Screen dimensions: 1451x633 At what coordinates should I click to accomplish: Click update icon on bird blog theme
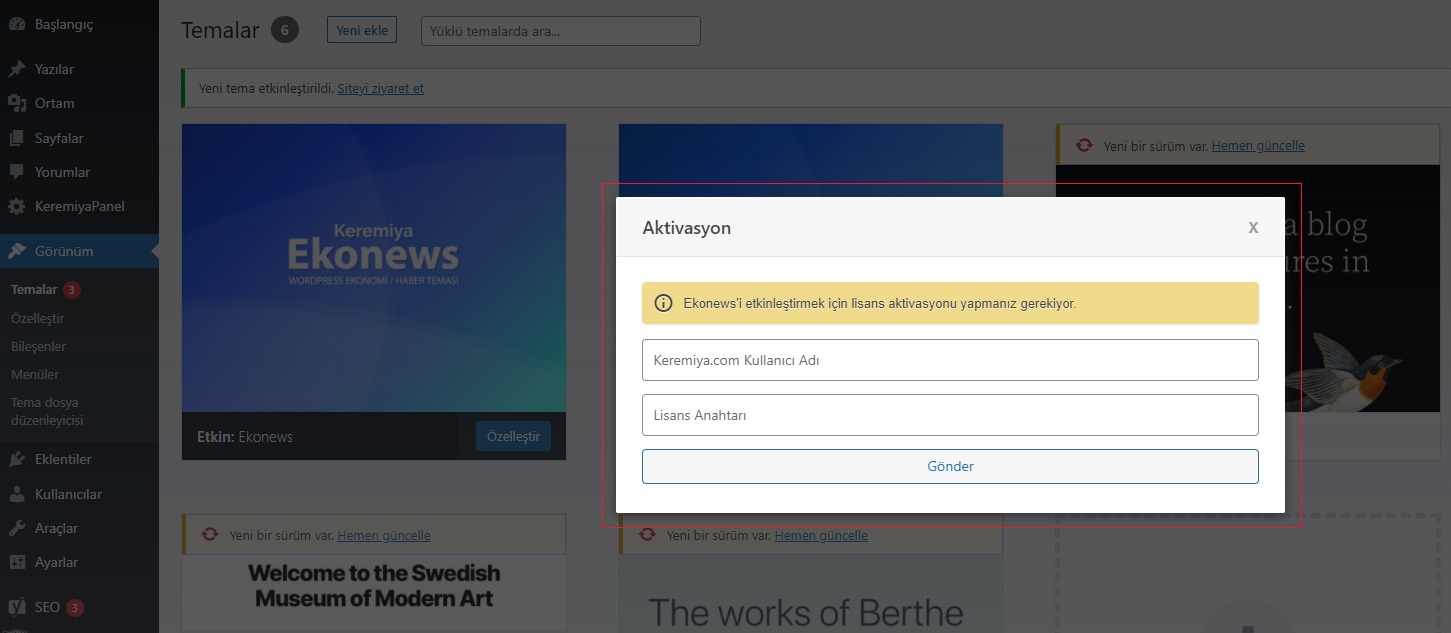click(x=1084, y=146)
